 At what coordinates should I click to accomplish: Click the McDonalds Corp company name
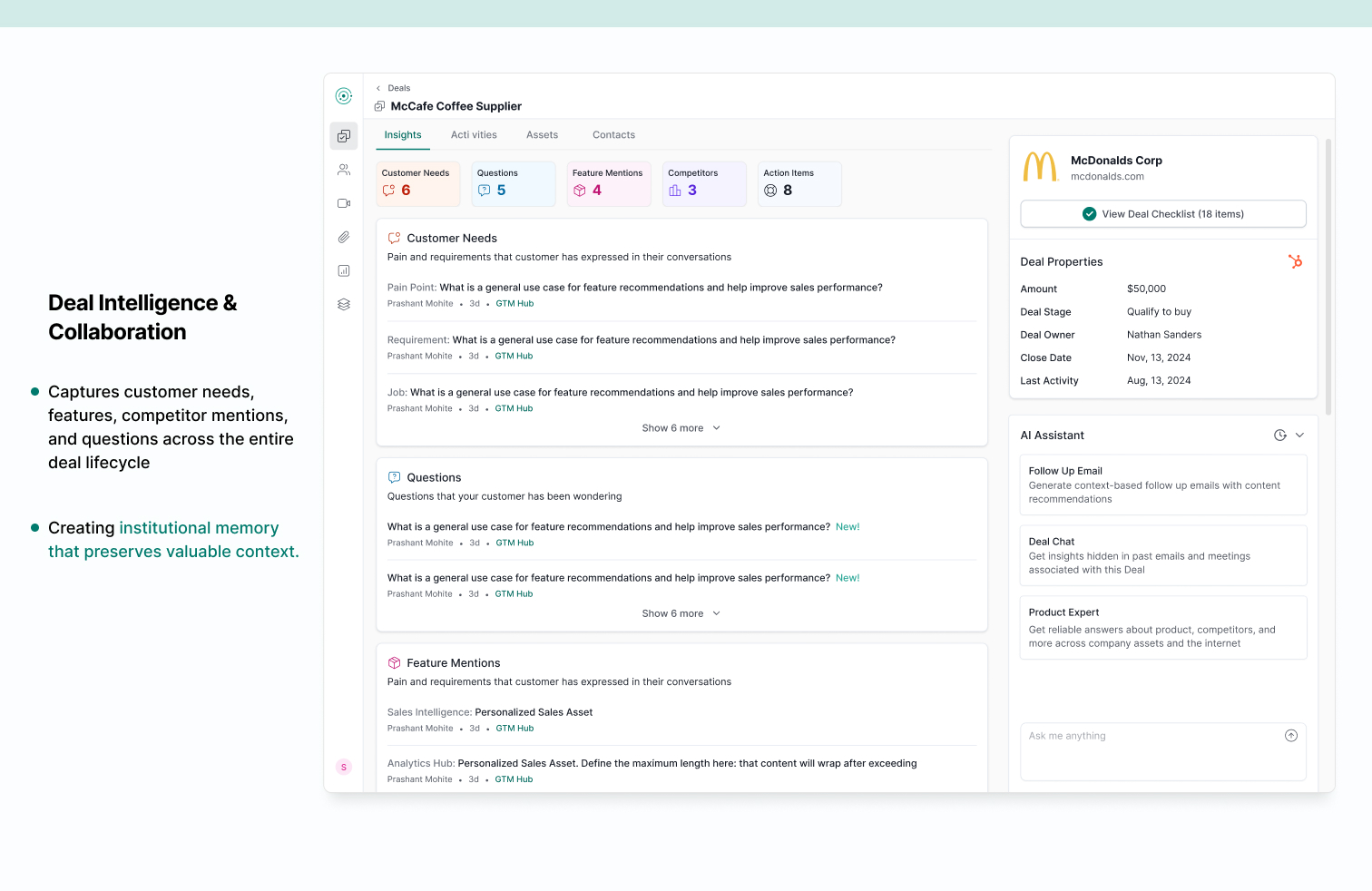pyautogui.click(x=1116, y=161)
